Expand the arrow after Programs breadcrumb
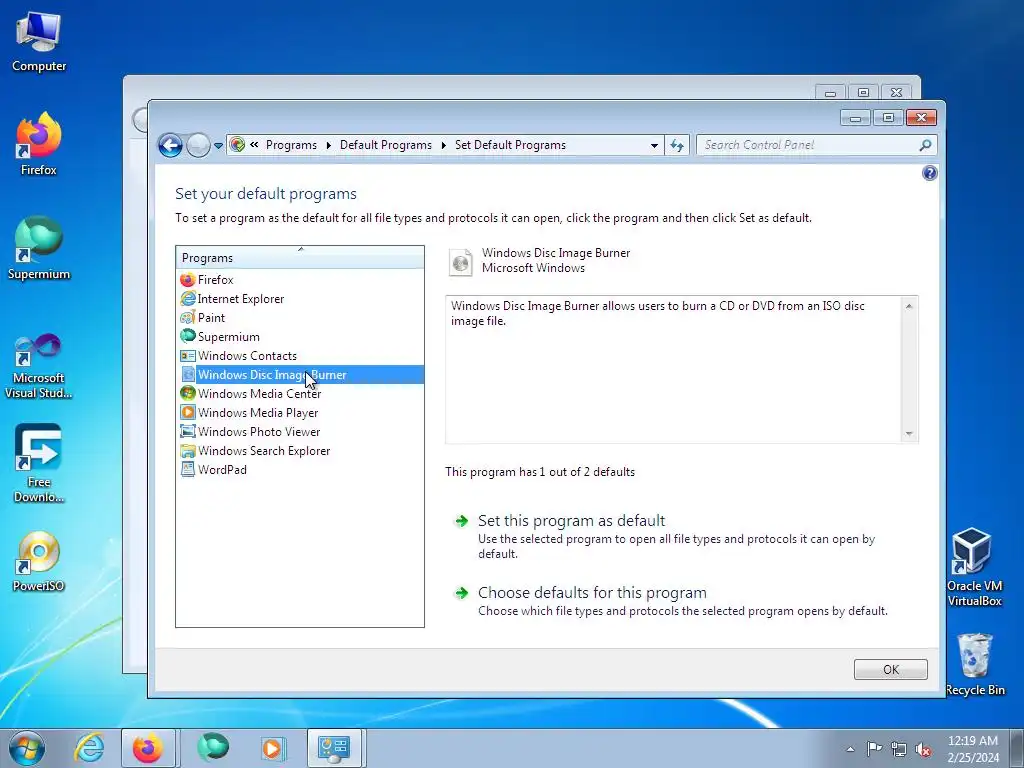The width and height of the screenshot is (1024, 768). pyautogui.click(x=328, y=145)
